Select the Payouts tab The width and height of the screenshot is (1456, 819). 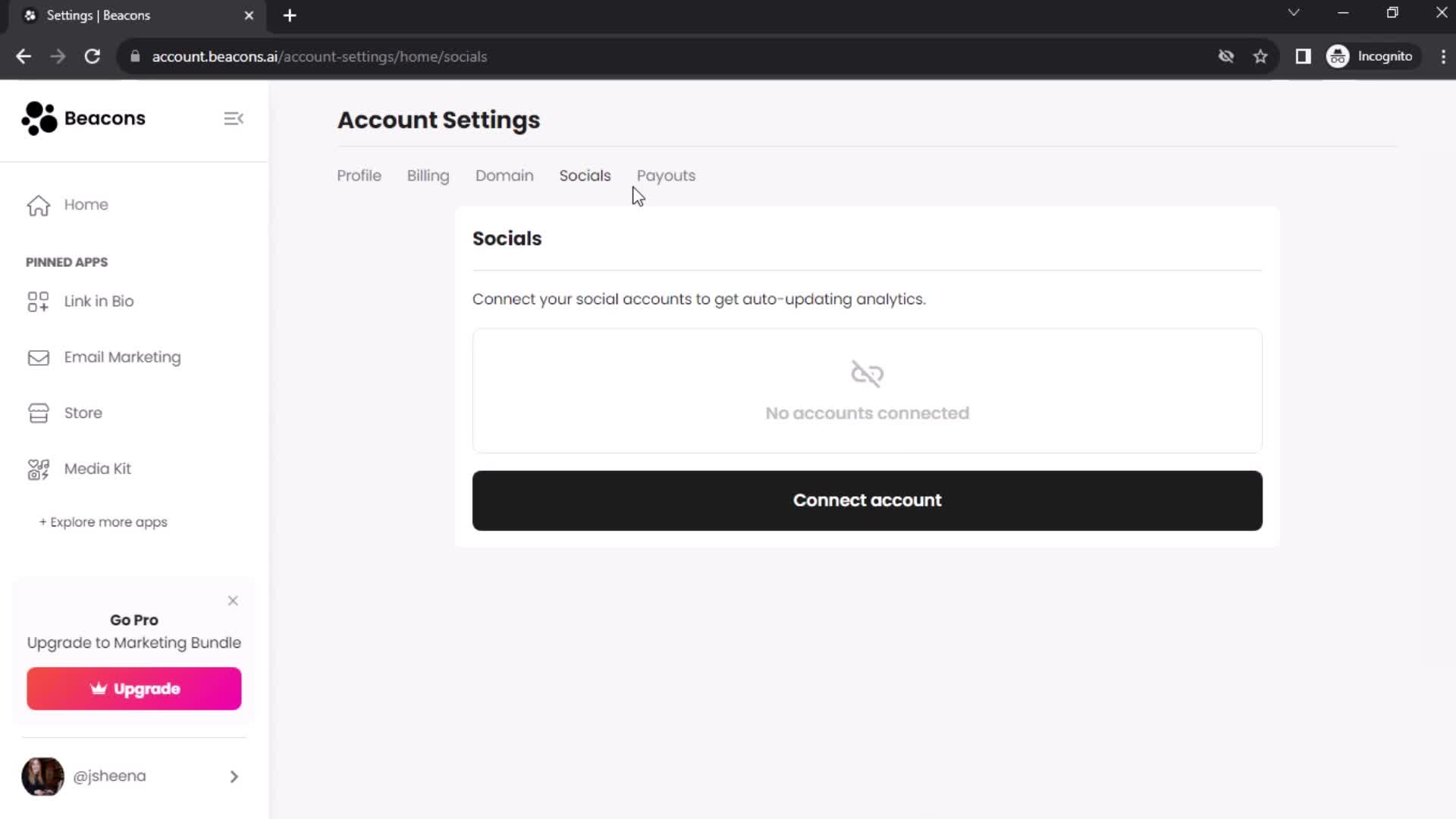(x=666, y=175)
